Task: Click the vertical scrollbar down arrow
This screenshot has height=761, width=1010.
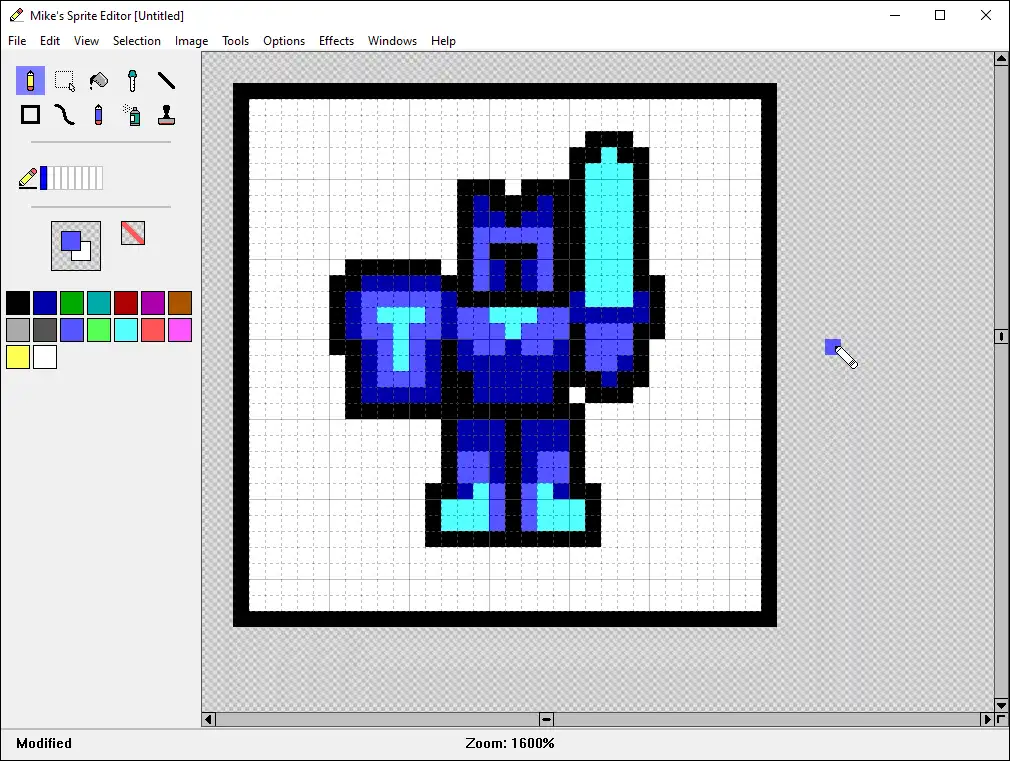Action: click(1001, 705)
